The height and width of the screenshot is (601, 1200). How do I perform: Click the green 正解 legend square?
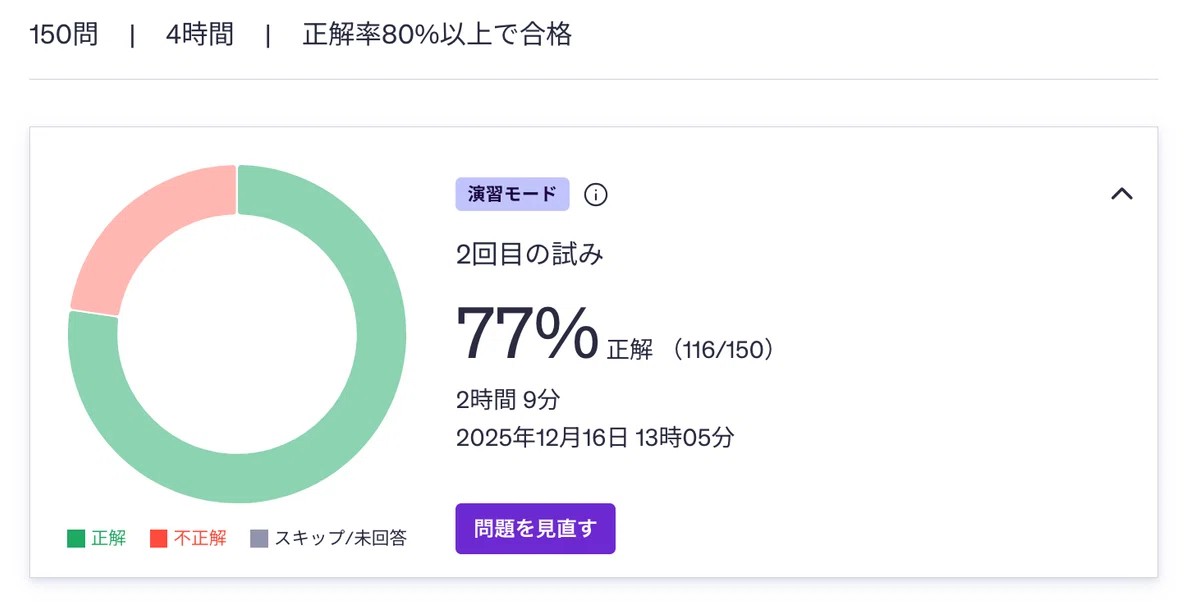pos(76,539)
